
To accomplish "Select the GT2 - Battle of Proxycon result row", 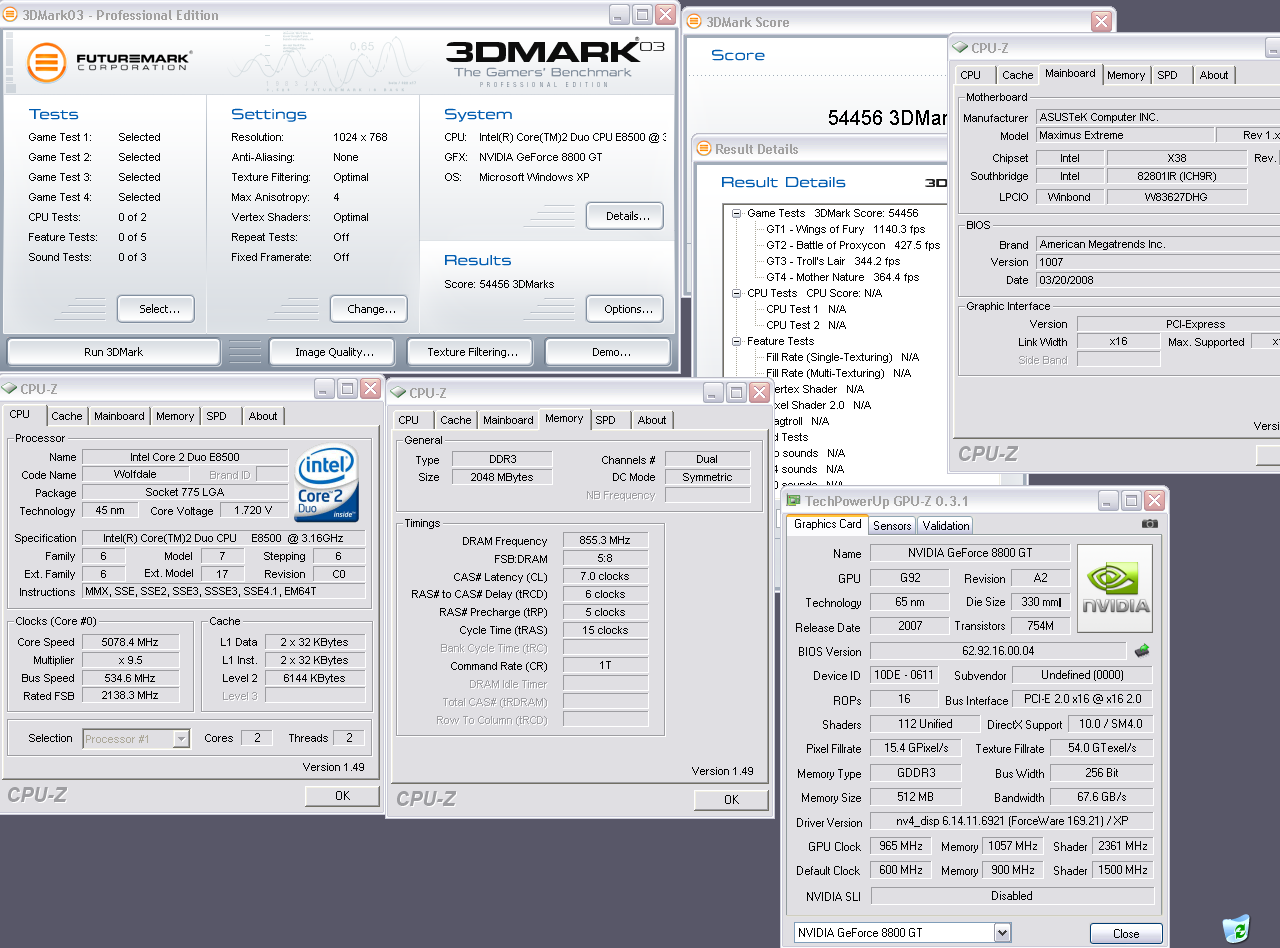I will tap(853, 245).
